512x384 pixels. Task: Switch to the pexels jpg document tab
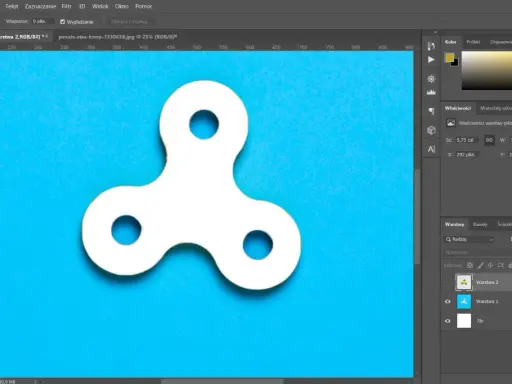pos(116,37)
